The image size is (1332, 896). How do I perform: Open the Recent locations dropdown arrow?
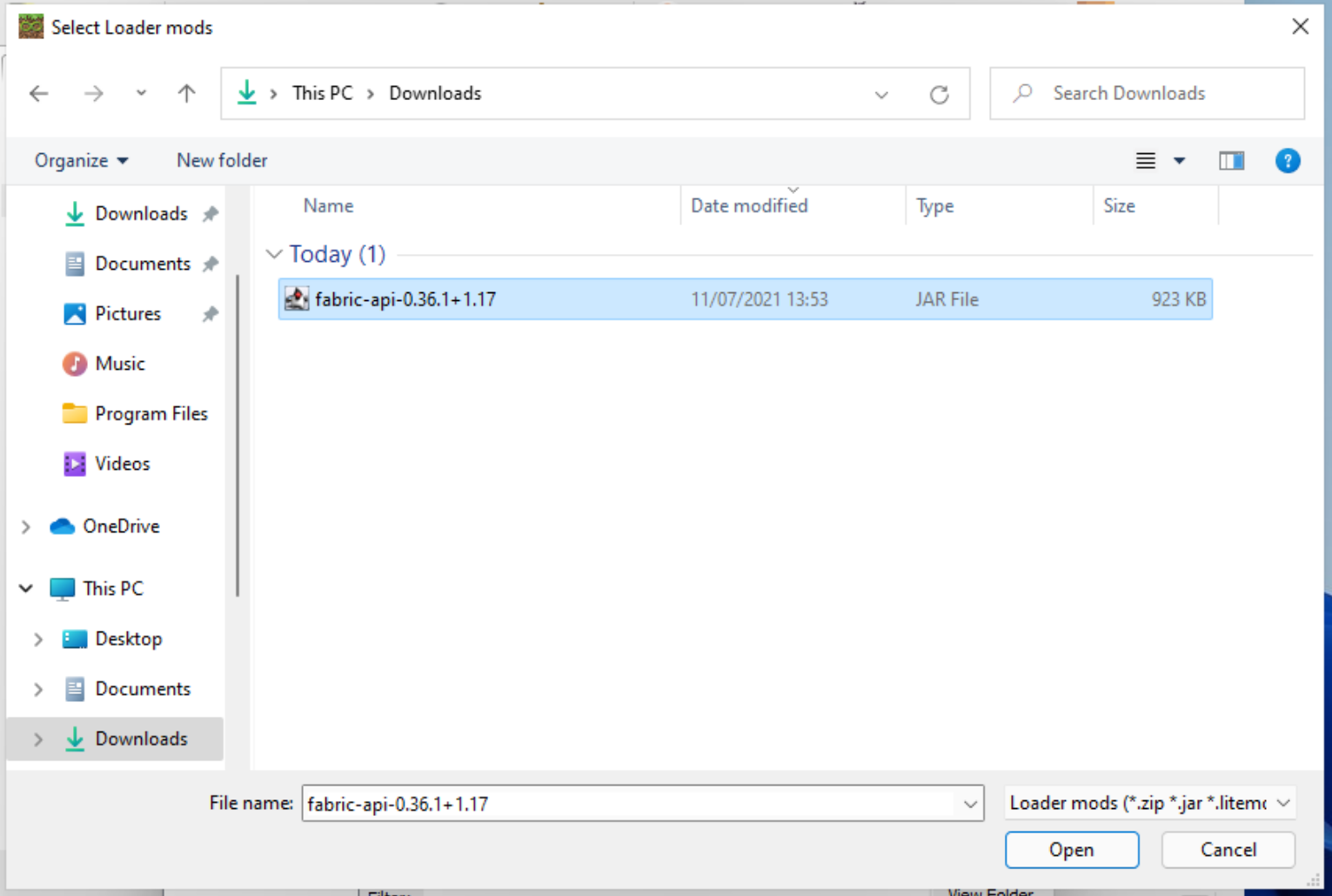click(141, 93)
